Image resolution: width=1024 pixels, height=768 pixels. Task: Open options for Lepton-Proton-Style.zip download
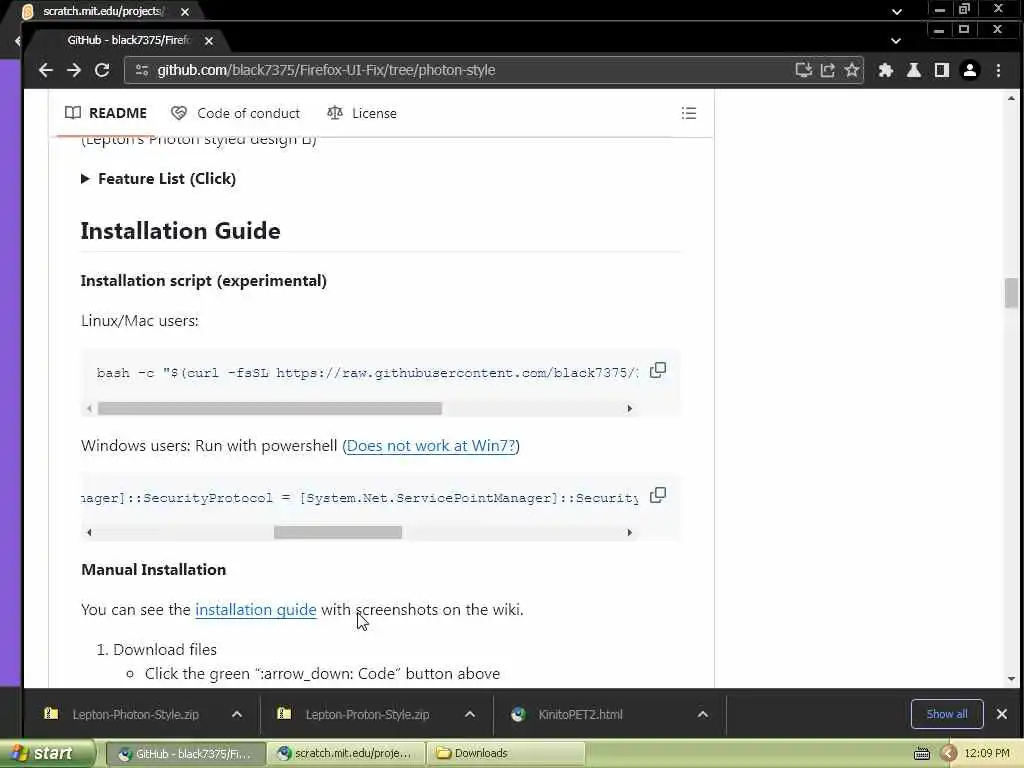point(470,714)
